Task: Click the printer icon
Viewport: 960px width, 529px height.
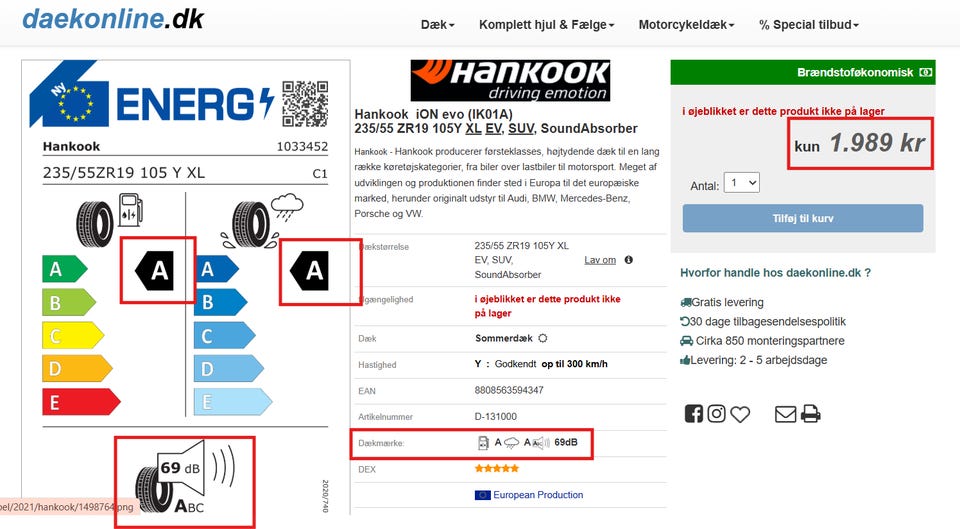Action: point(811,414)
